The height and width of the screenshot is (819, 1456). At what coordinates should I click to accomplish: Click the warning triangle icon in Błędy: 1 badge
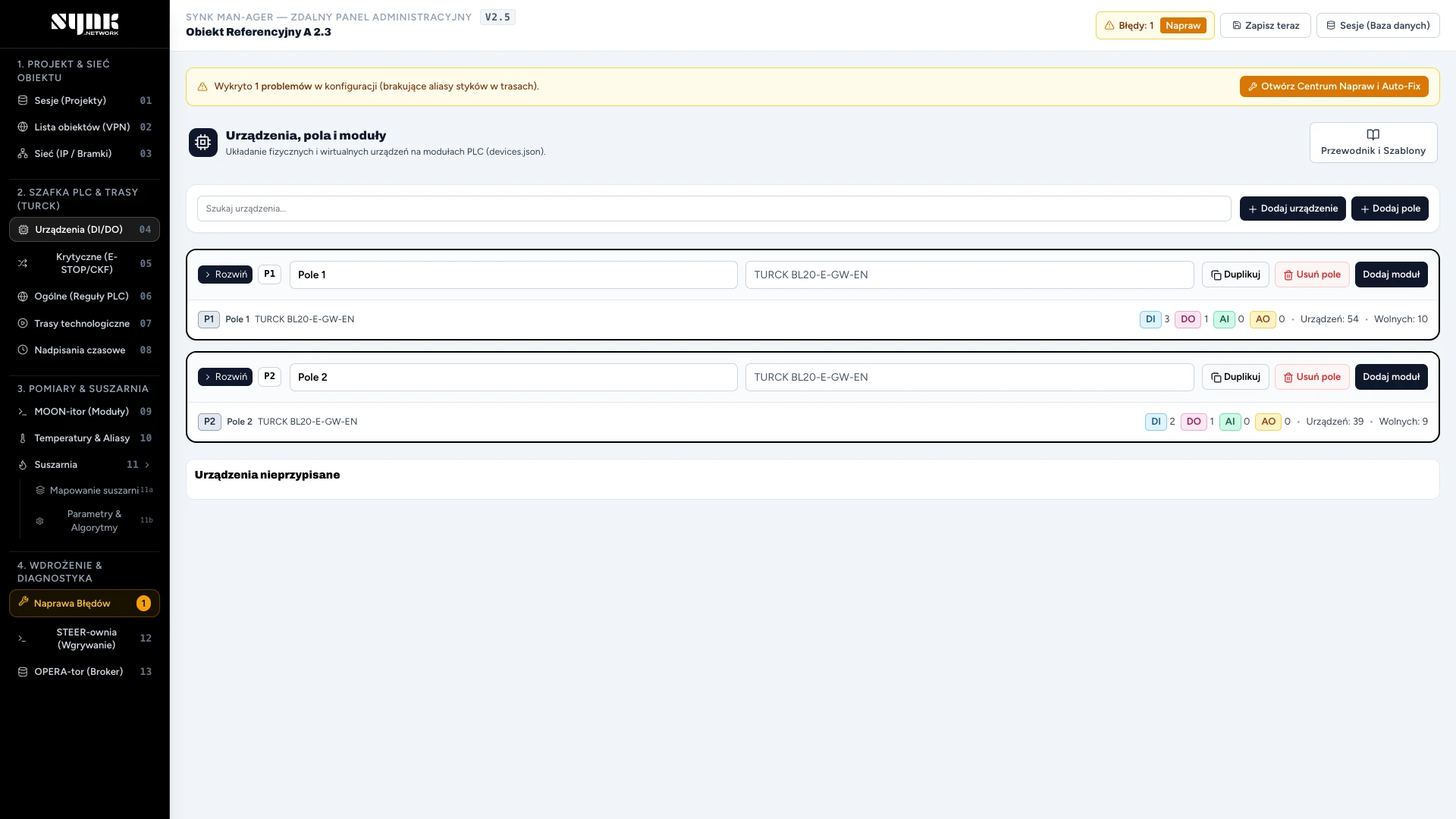click(1109, 26)
